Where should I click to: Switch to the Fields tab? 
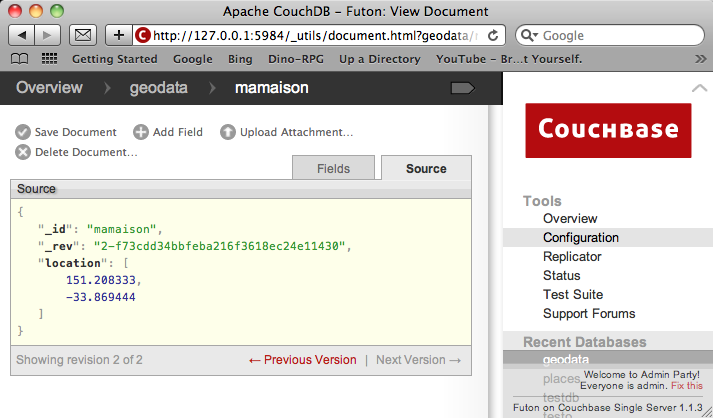pos(334,169)
